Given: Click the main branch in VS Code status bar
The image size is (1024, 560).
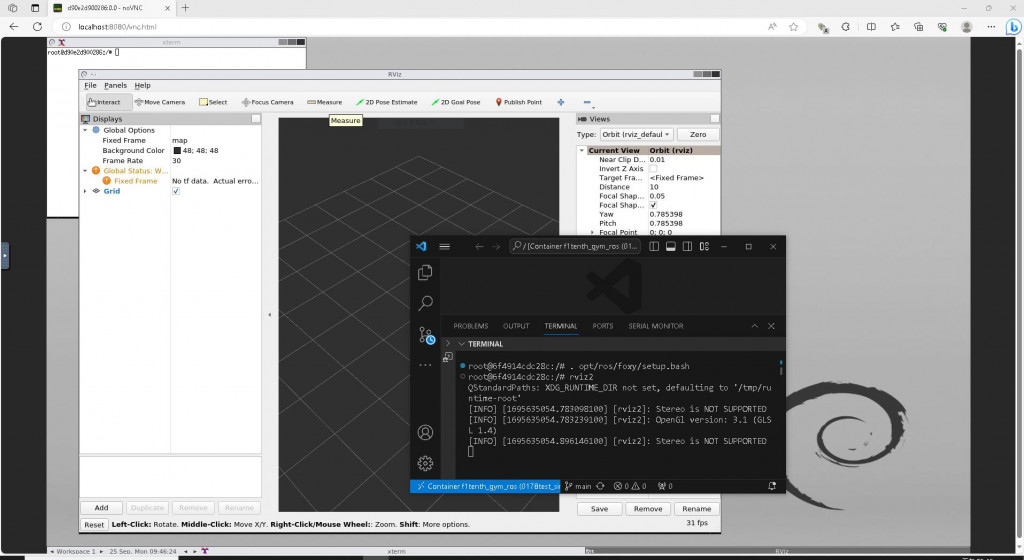Looking at the screenshot, I should [x=579, y=486].
